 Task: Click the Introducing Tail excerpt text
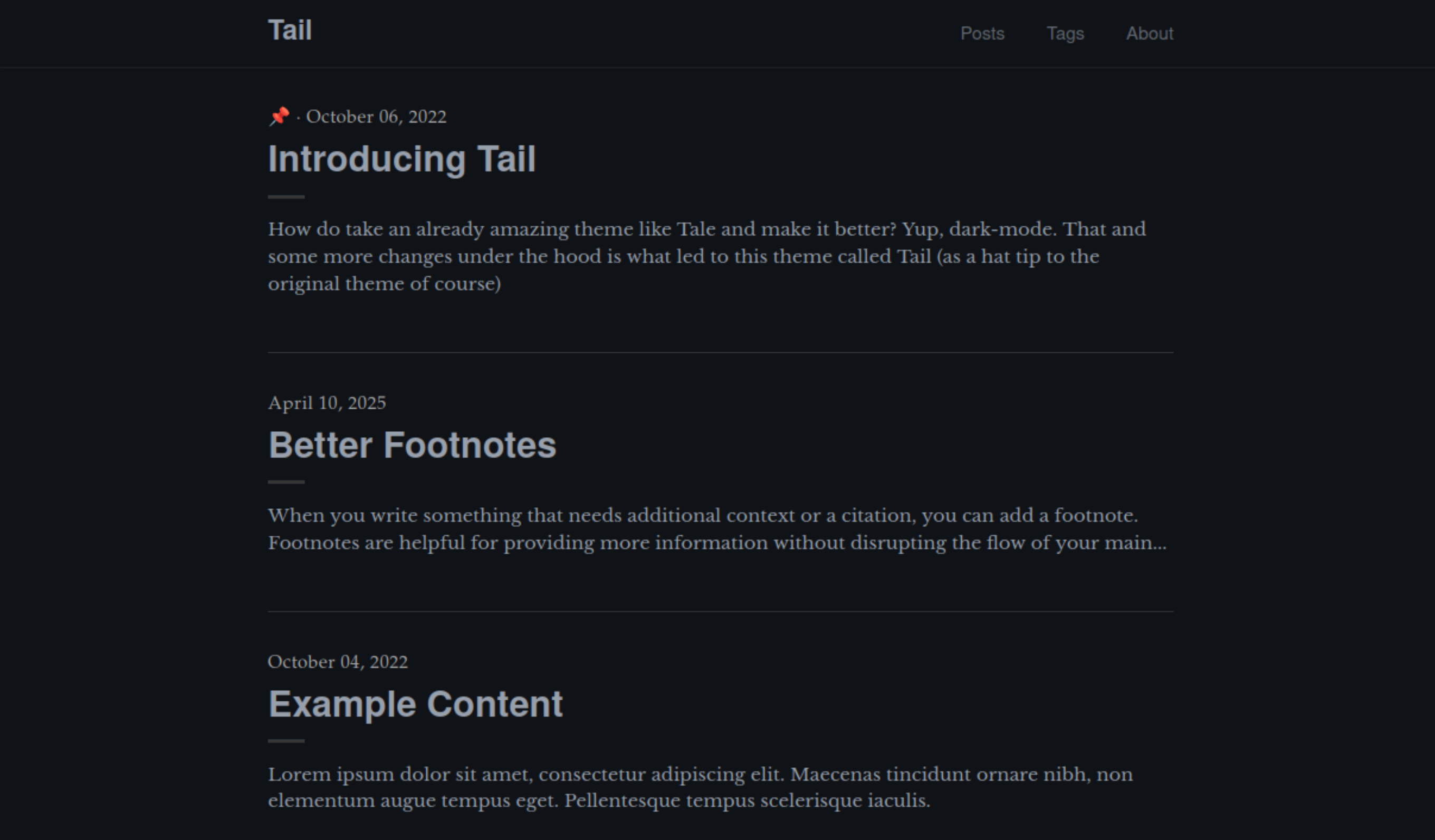click(706, 256)
